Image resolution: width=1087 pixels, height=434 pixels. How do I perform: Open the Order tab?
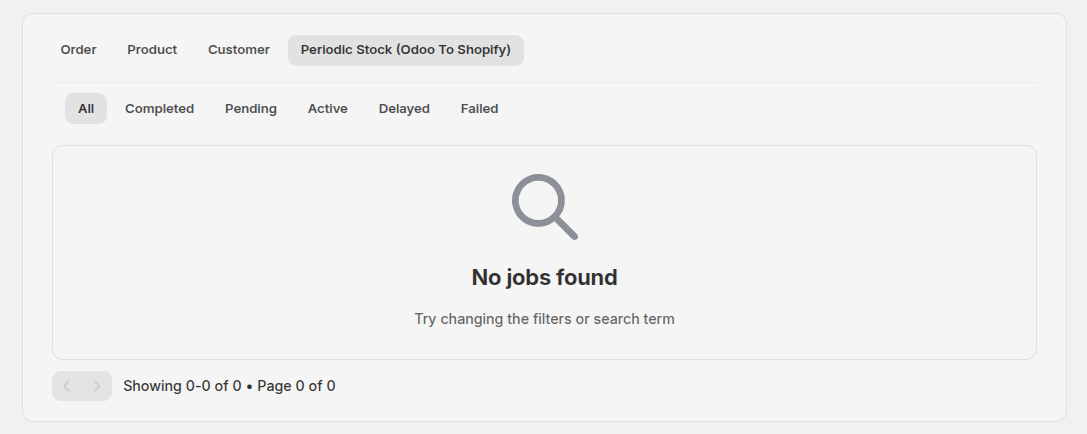(x=78, y=50)
